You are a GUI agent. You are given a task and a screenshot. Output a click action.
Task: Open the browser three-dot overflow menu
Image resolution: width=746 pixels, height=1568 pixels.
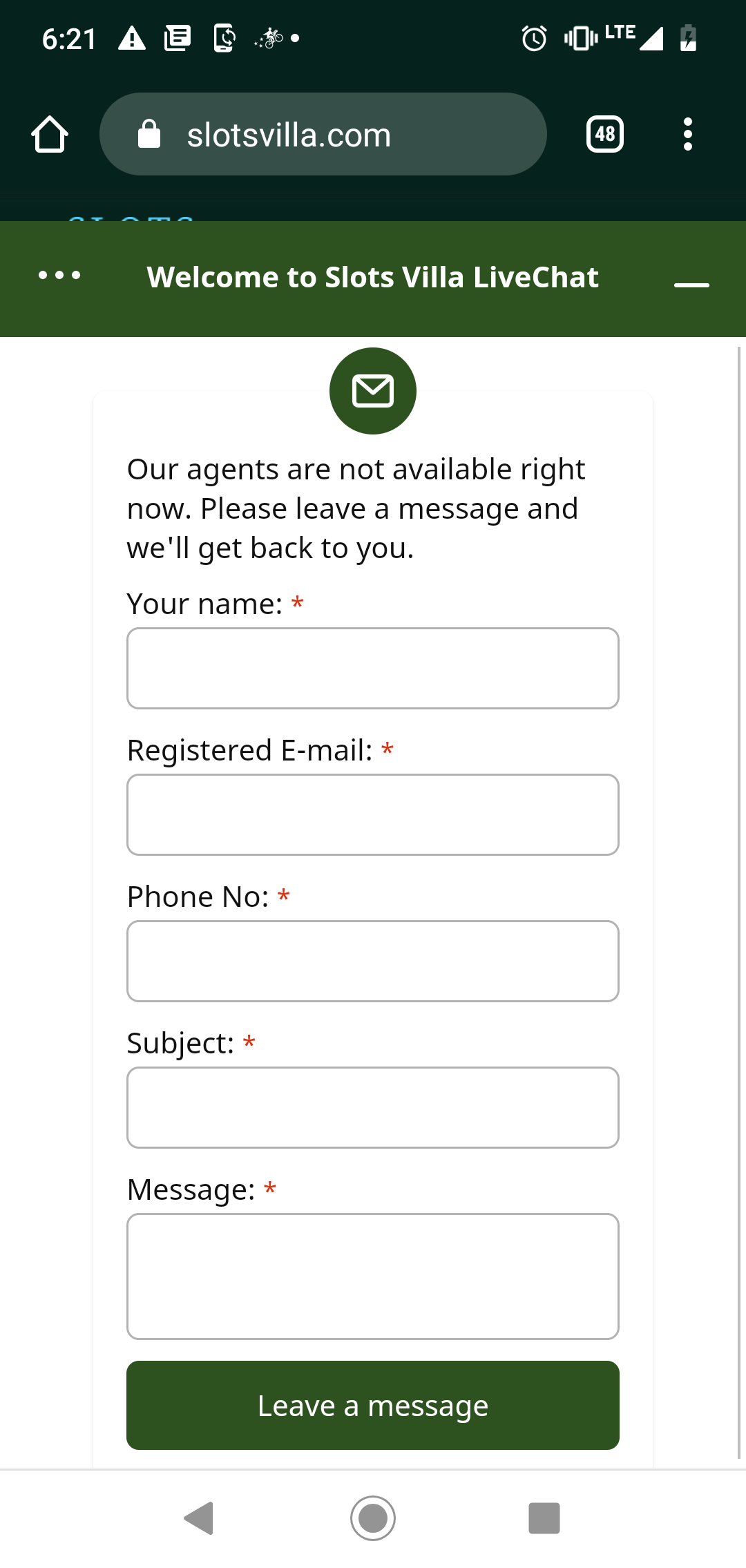pos(687,134)
